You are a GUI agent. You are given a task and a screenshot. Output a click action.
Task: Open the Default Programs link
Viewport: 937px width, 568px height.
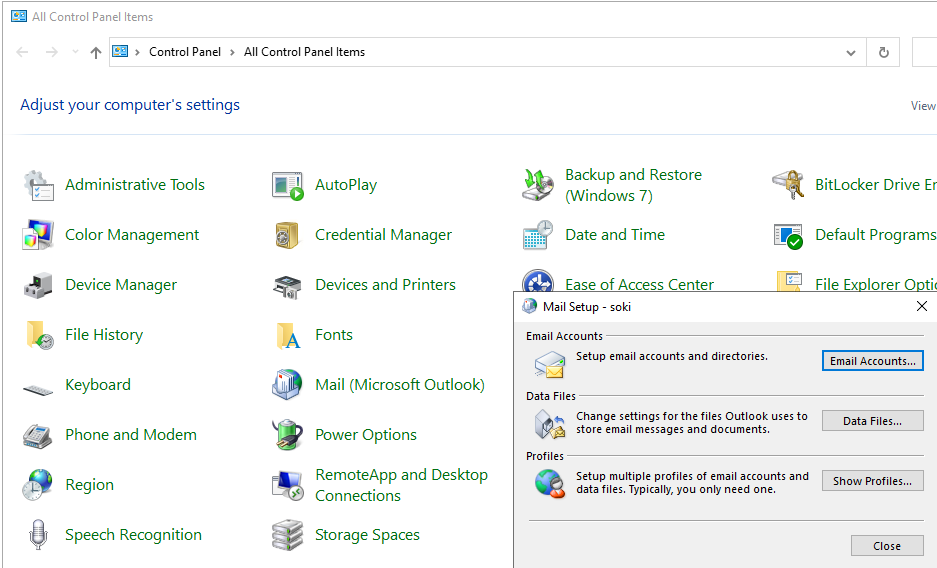coord(876,235)
